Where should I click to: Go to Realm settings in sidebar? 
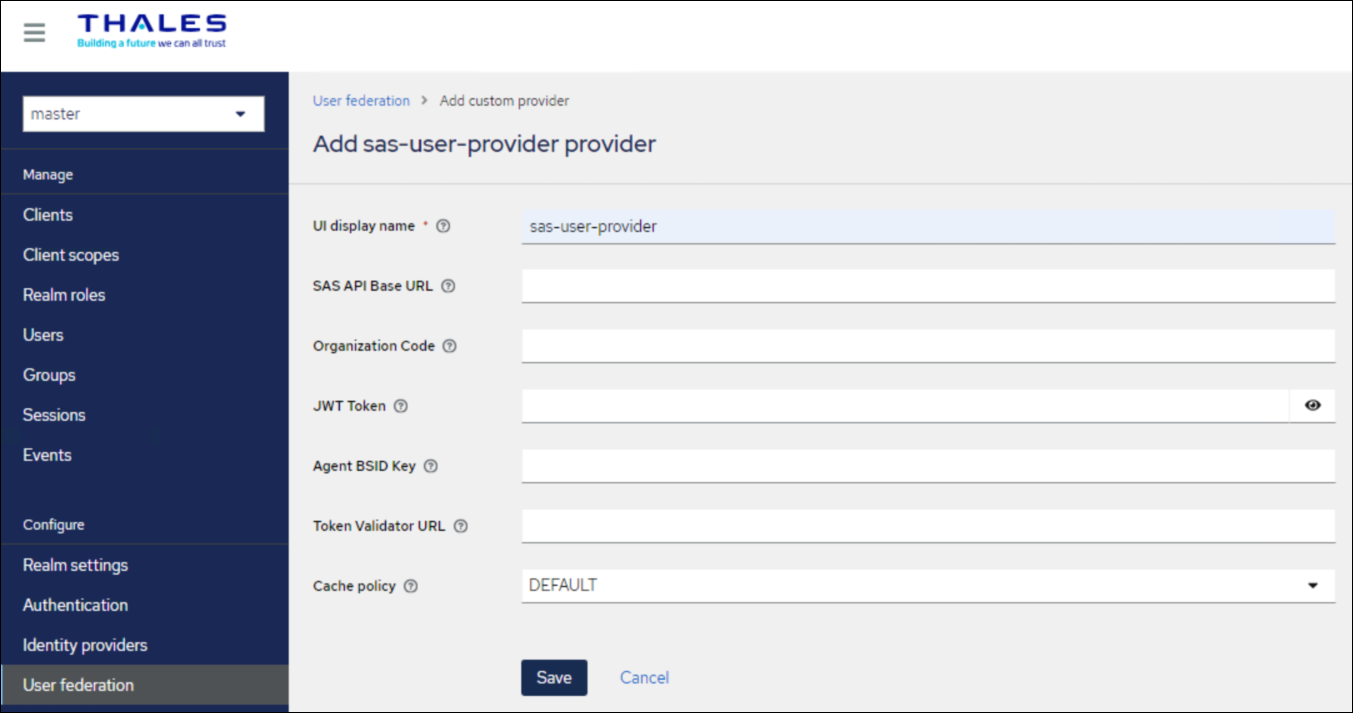pyautogui.click(x=76, y=565)
